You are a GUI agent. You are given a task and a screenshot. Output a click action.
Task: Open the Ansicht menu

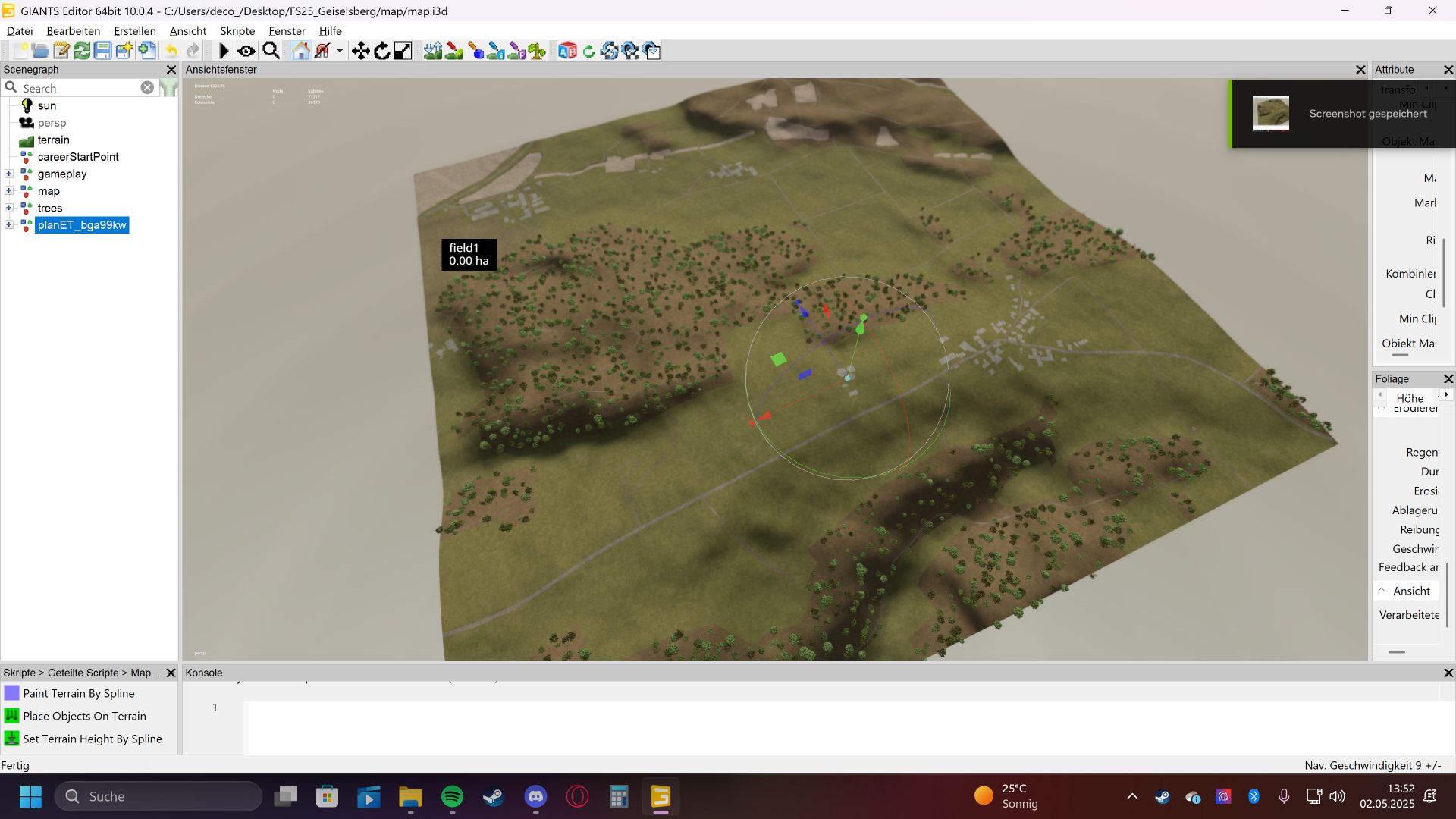pyautogui.click(x=188, y=31)
